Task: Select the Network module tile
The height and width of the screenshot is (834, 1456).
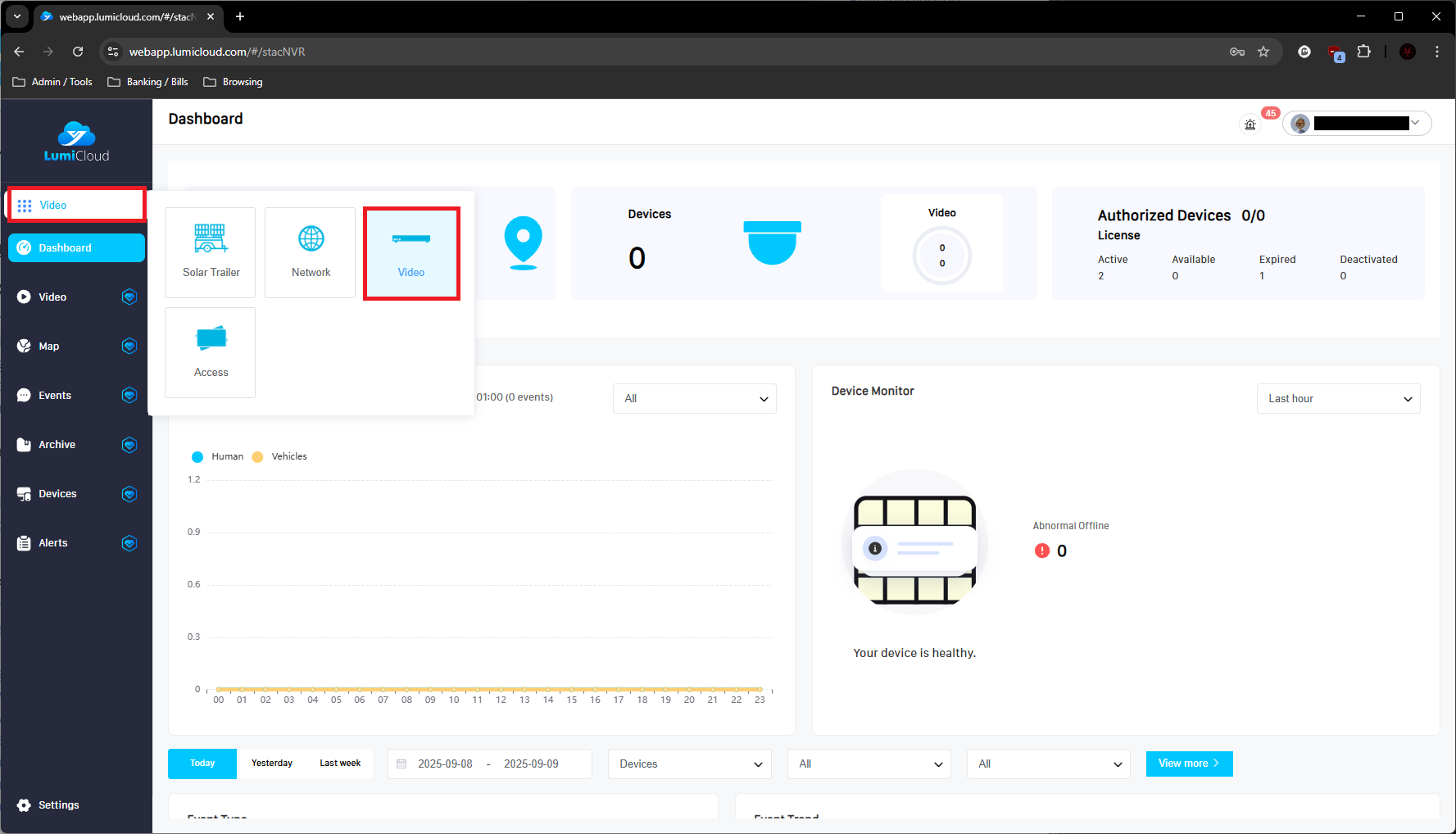Action: pos(311,252)
